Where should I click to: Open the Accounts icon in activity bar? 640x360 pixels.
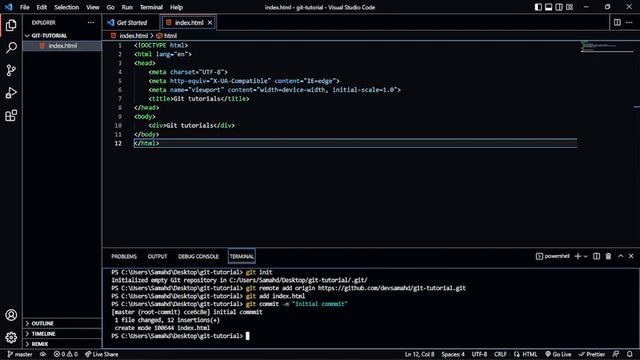point(11,315)
